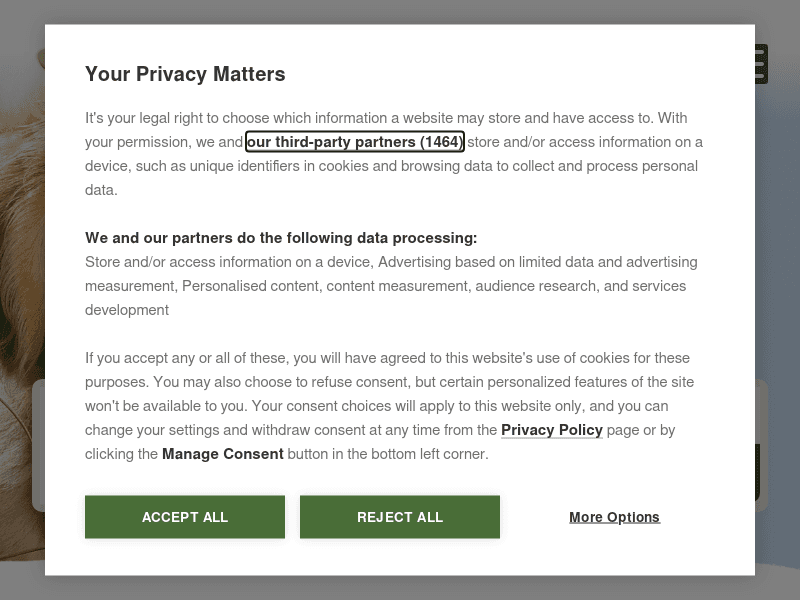
Task: Open the third-party partners (1464) link
Action: 355,142
